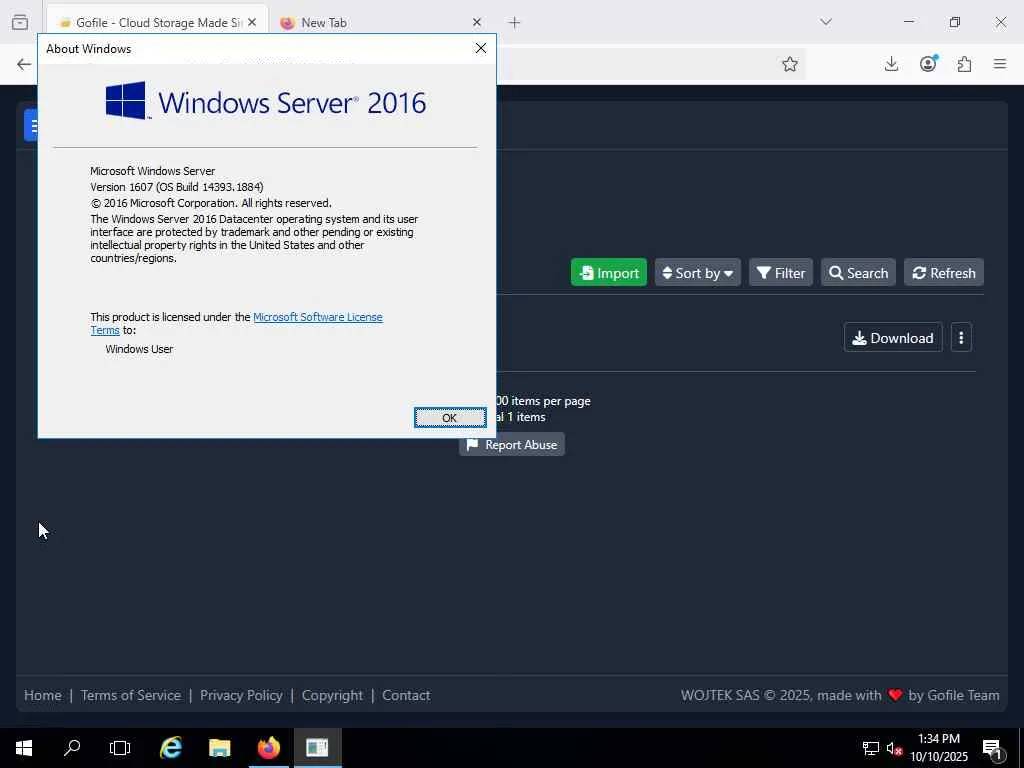Click Report Abuse
The height and width of the screenshot is (768, 1024).
(x=512, y=445)
